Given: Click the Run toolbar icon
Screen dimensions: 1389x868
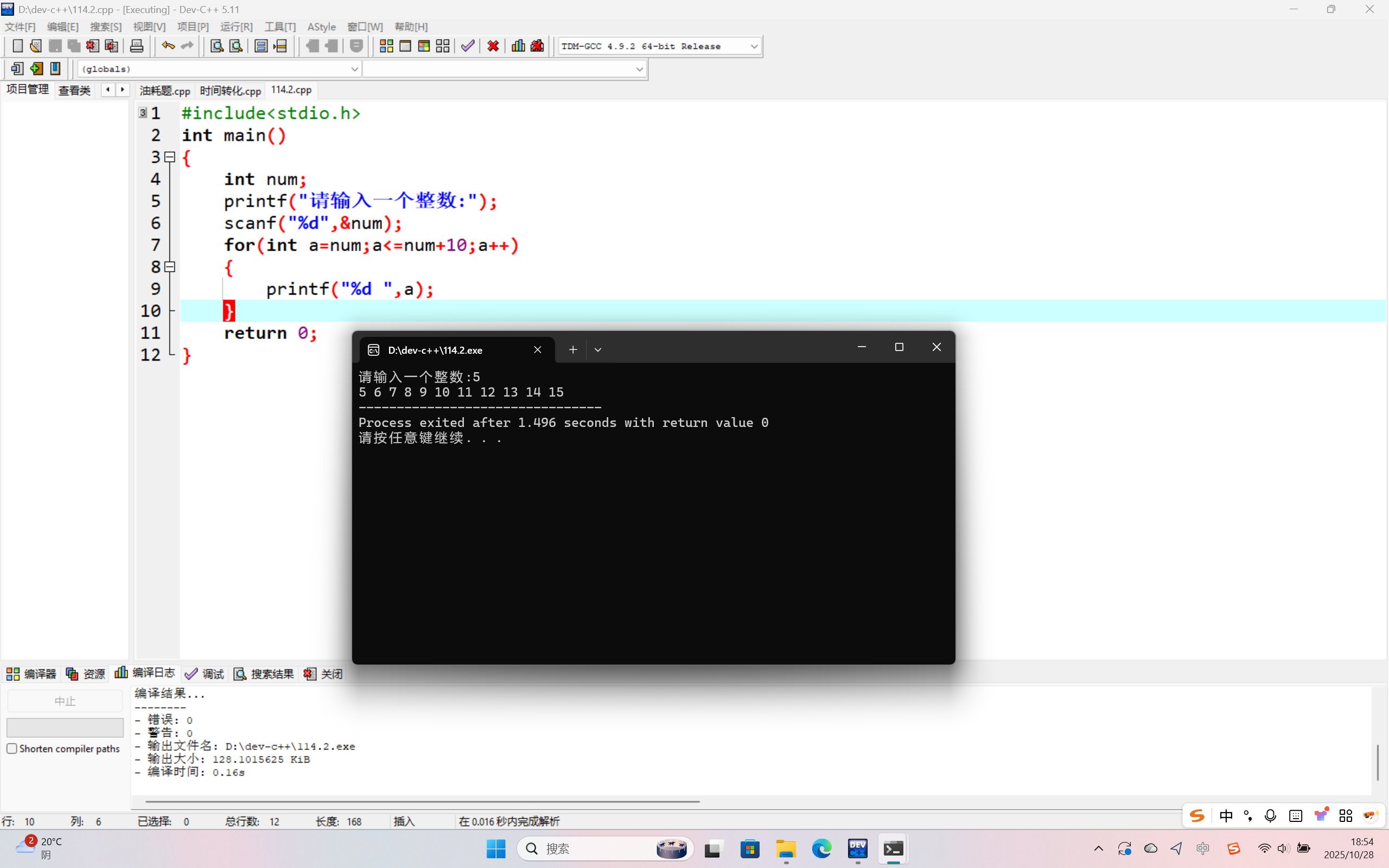Looking at the screenshot, I should (x=405, y=46).
